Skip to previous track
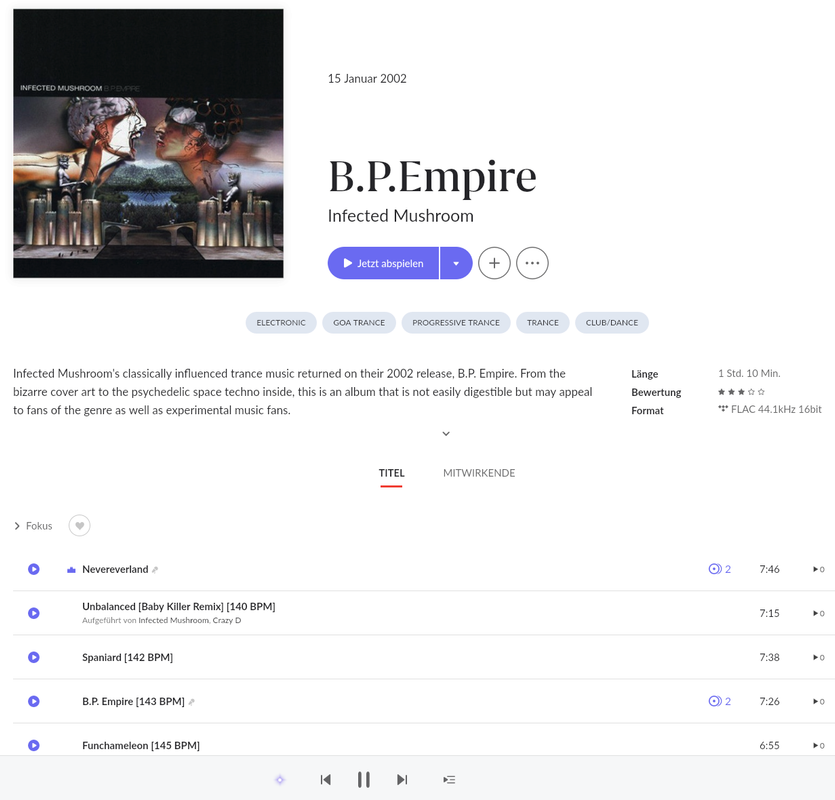 click(326, 780)
